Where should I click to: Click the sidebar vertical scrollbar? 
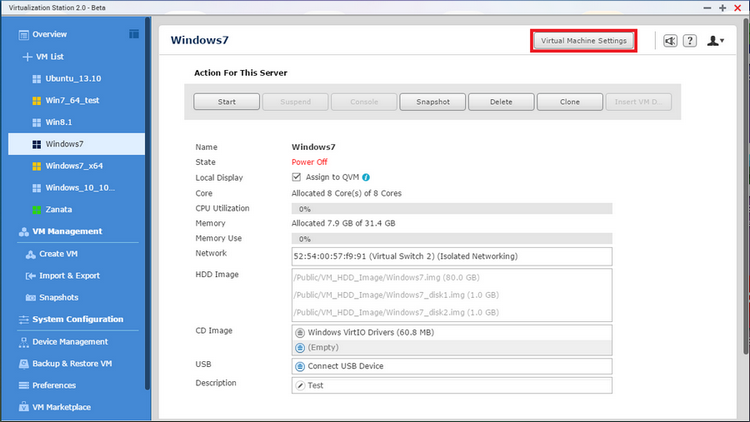(148, 203)
